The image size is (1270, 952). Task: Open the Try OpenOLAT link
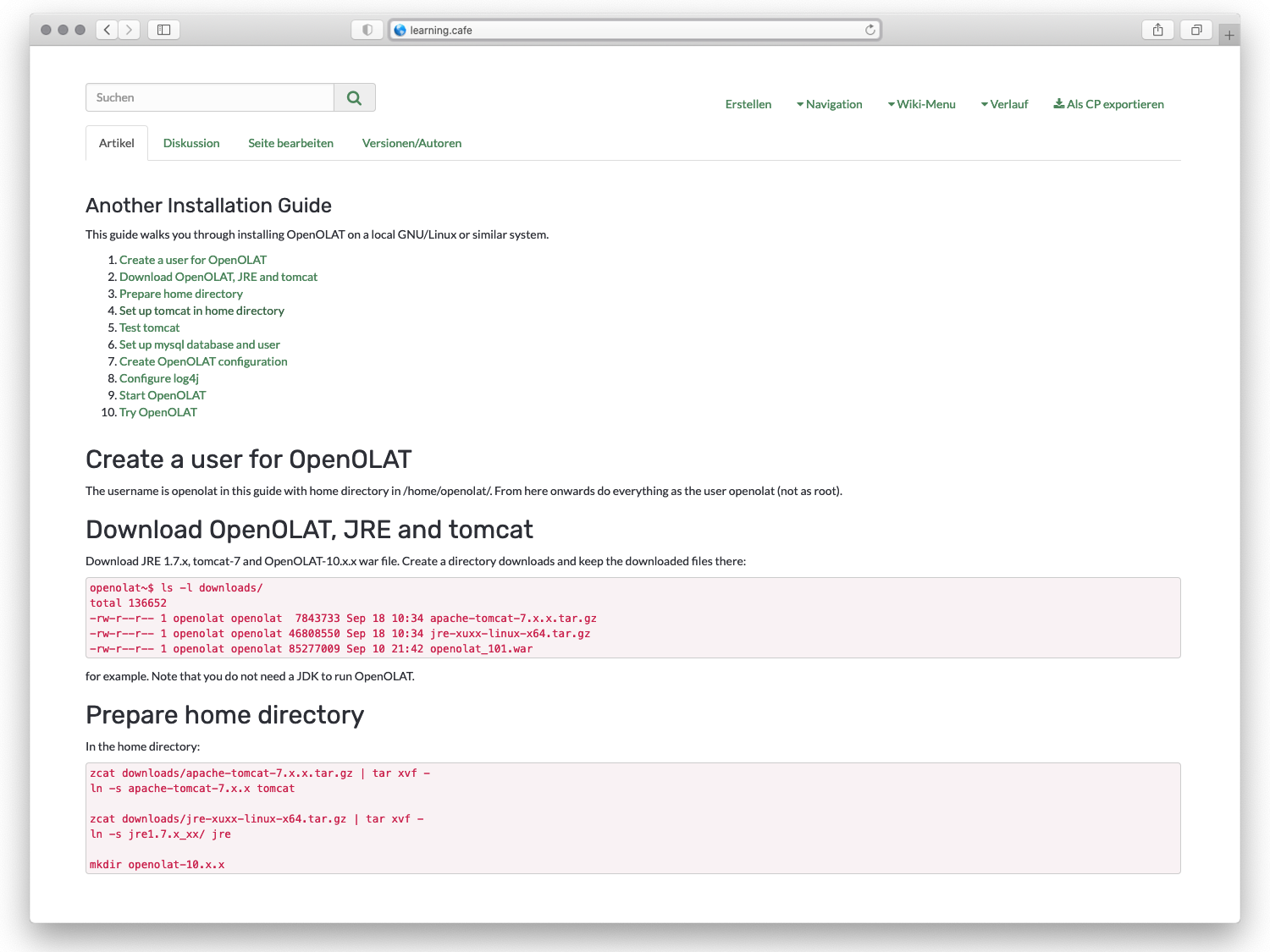pyautogui.click(x=158, y=412)
